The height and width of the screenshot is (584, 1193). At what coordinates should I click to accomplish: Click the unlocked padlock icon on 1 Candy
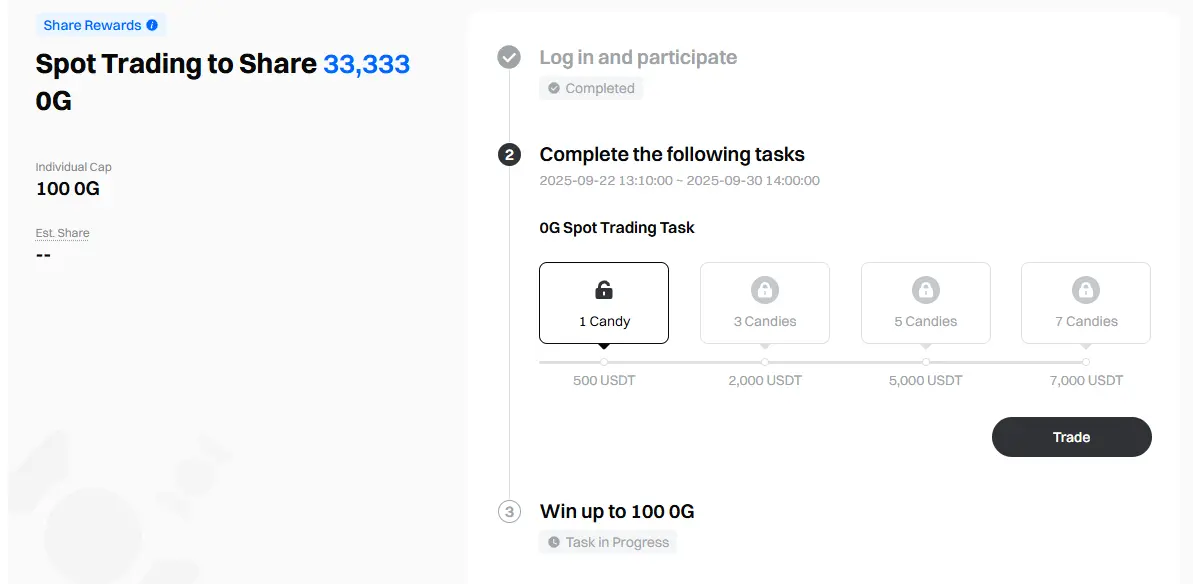tap(603, 290)
